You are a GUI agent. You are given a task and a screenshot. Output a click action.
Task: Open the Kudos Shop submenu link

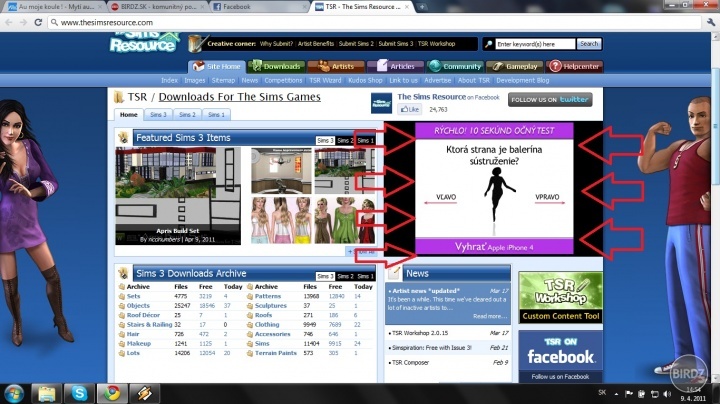tap(365, 80)
